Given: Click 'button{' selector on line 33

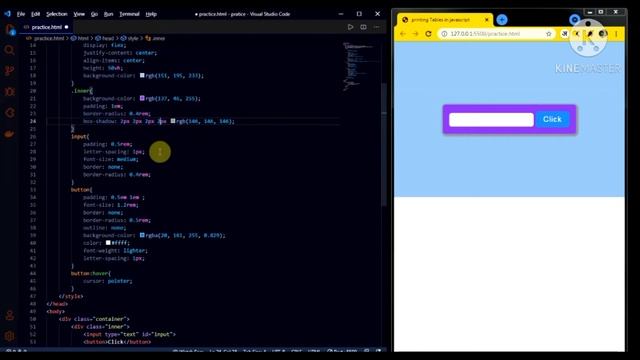Looking at the screenshot, I should point(82,189).
